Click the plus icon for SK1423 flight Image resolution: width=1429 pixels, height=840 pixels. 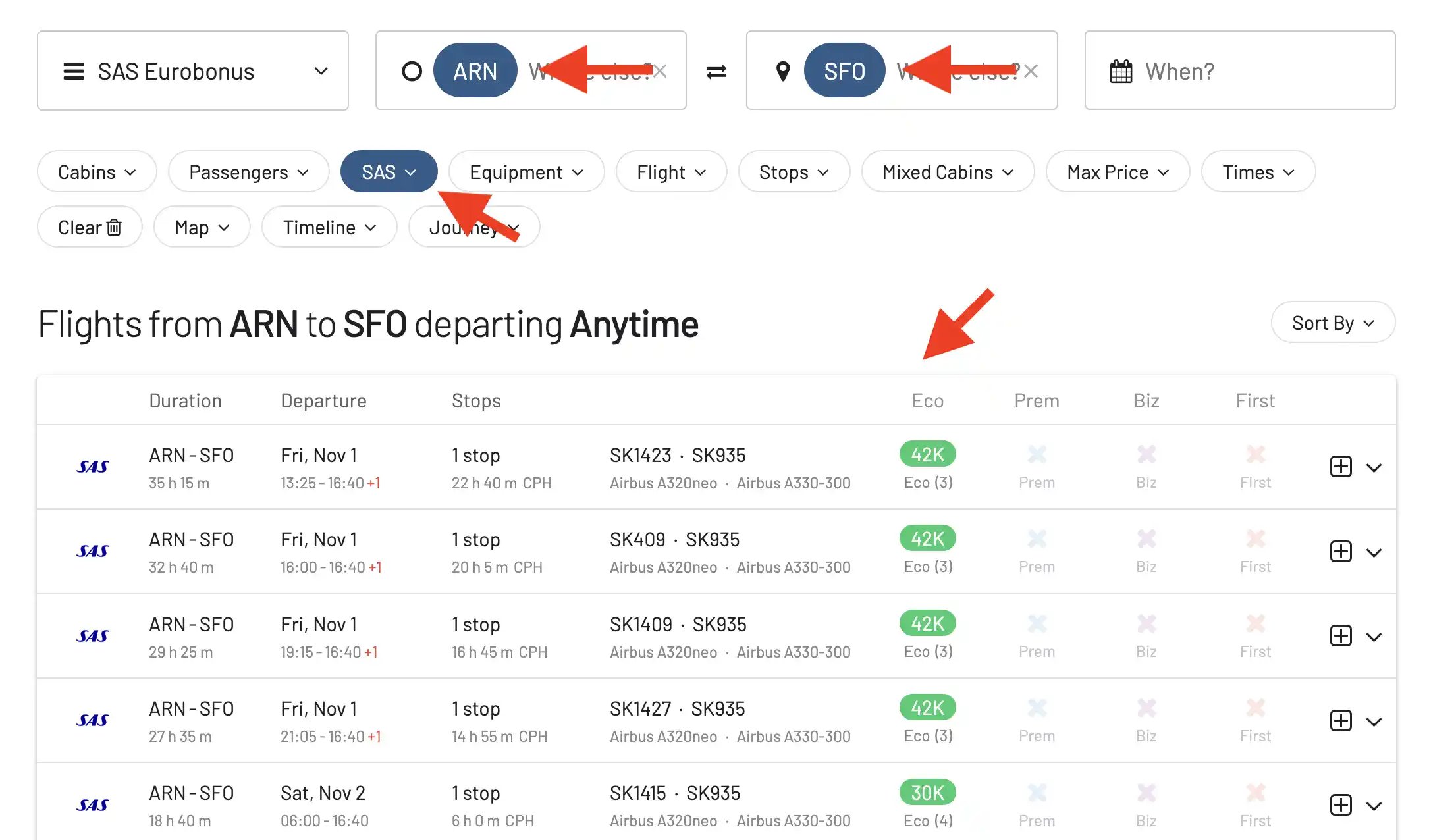(x=1341, y=467)
